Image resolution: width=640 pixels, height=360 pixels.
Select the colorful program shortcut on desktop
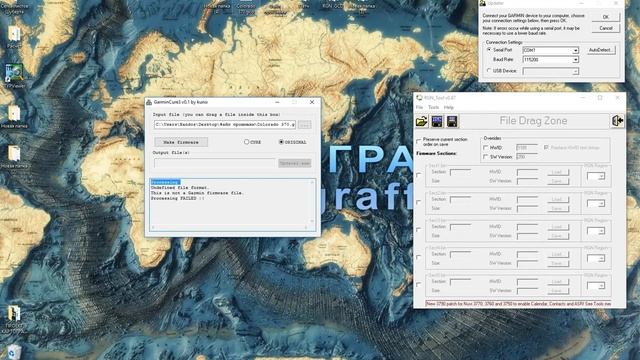pos(14,74)
